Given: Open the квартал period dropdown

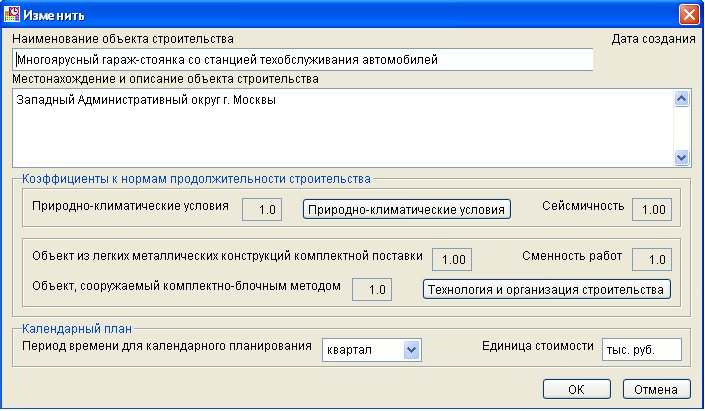Looking at the screenshot, I should coord(411,350).
